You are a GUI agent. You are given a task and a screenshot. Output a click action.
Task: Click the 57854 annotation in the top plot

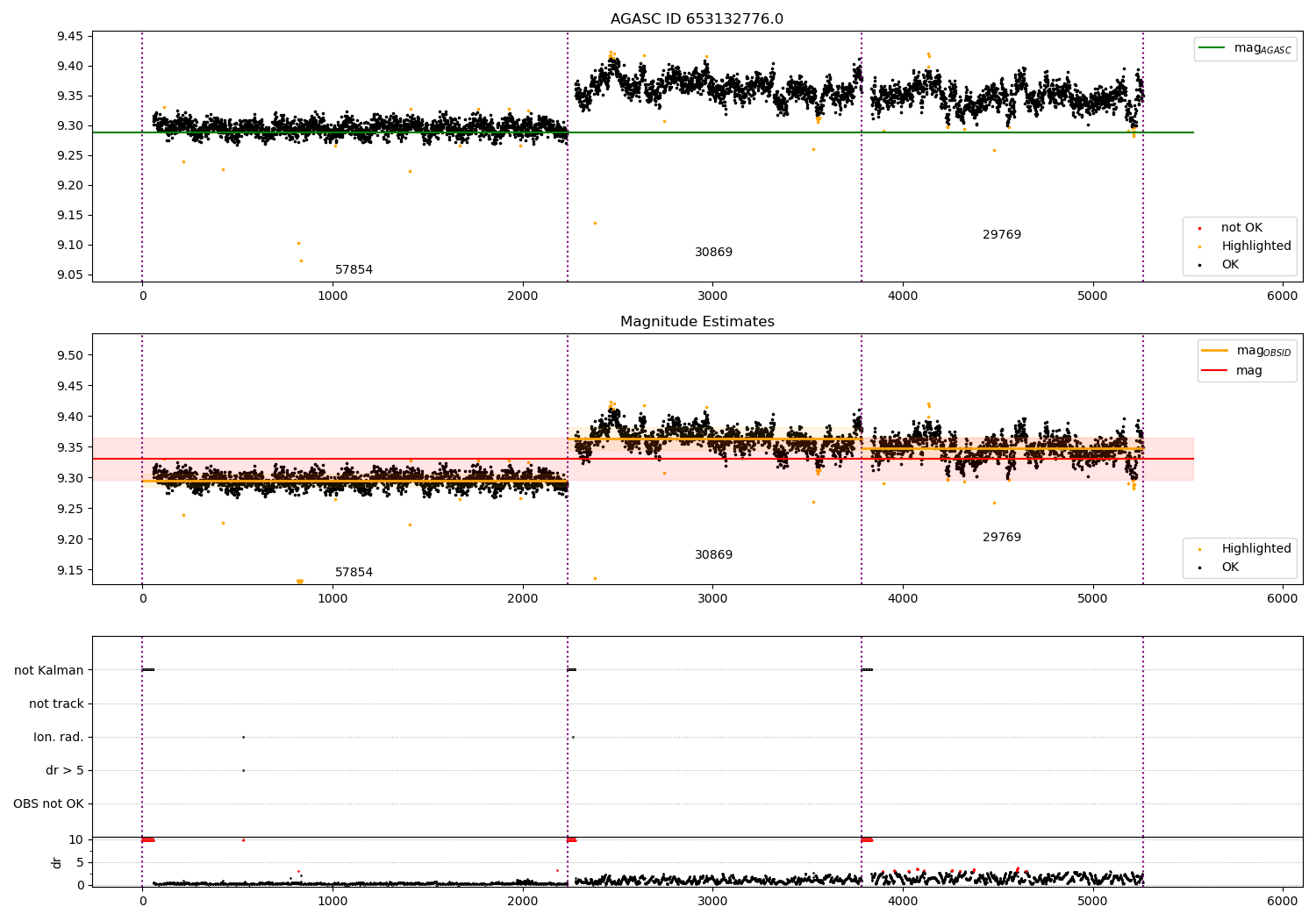click(x=354, y=270)
